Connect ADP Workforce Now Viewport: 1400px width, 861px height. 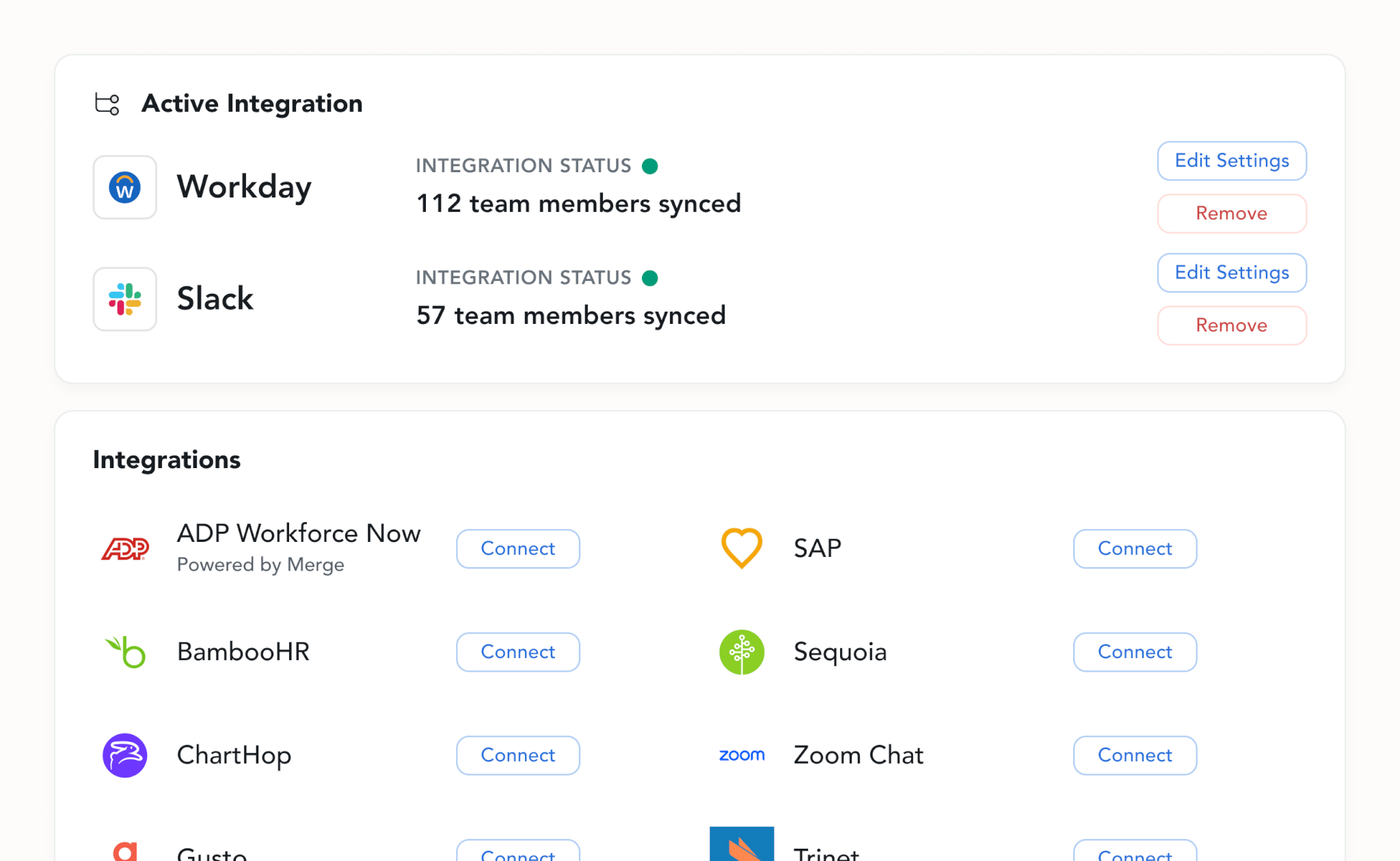(x=518, y=549)
